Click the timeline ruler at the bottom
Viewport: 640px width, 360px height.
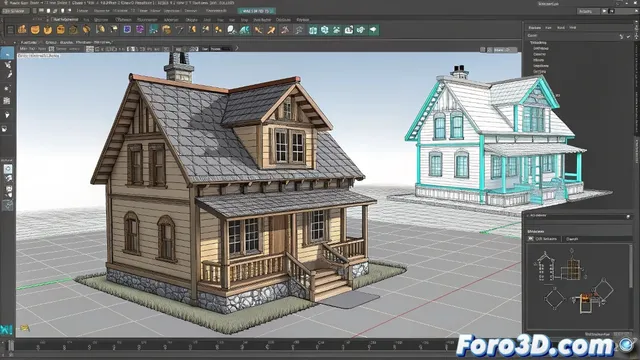(233, 346)
